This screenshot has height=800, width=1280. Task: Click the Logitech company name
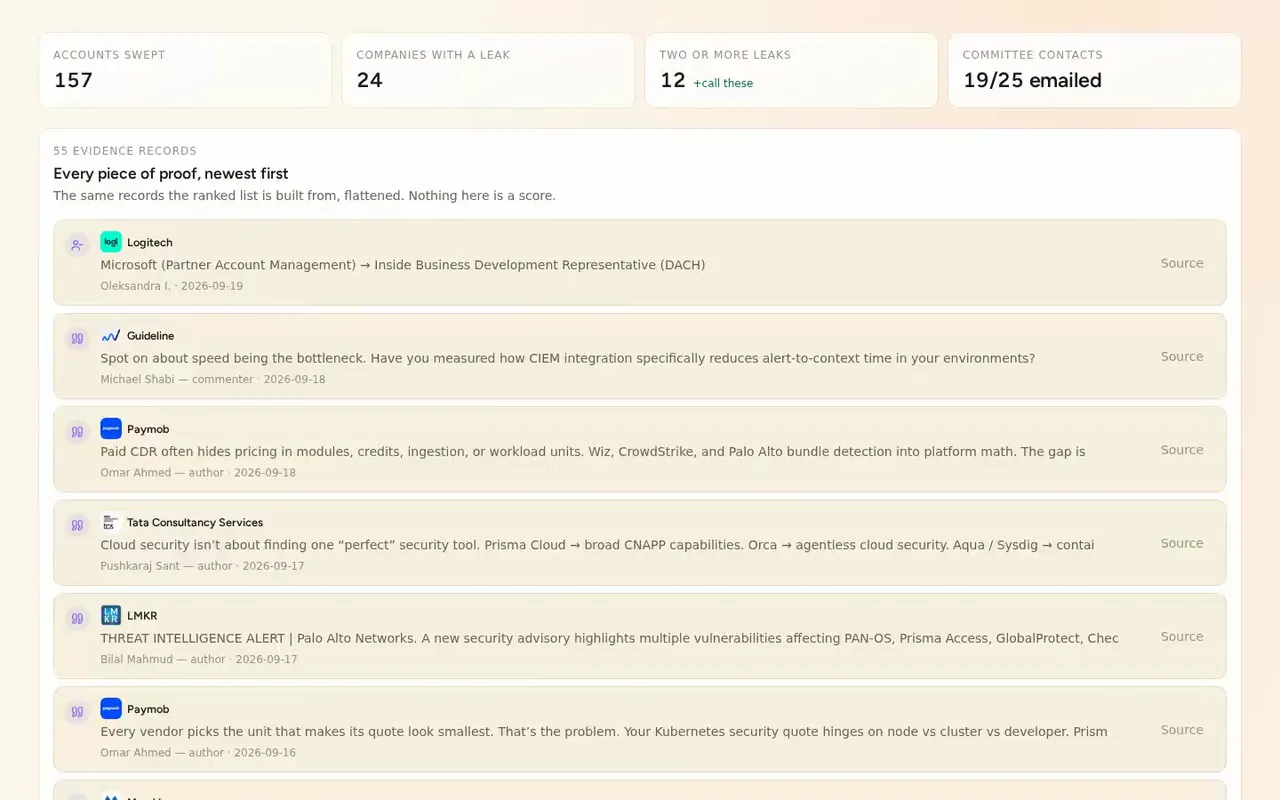click(150, 242)
